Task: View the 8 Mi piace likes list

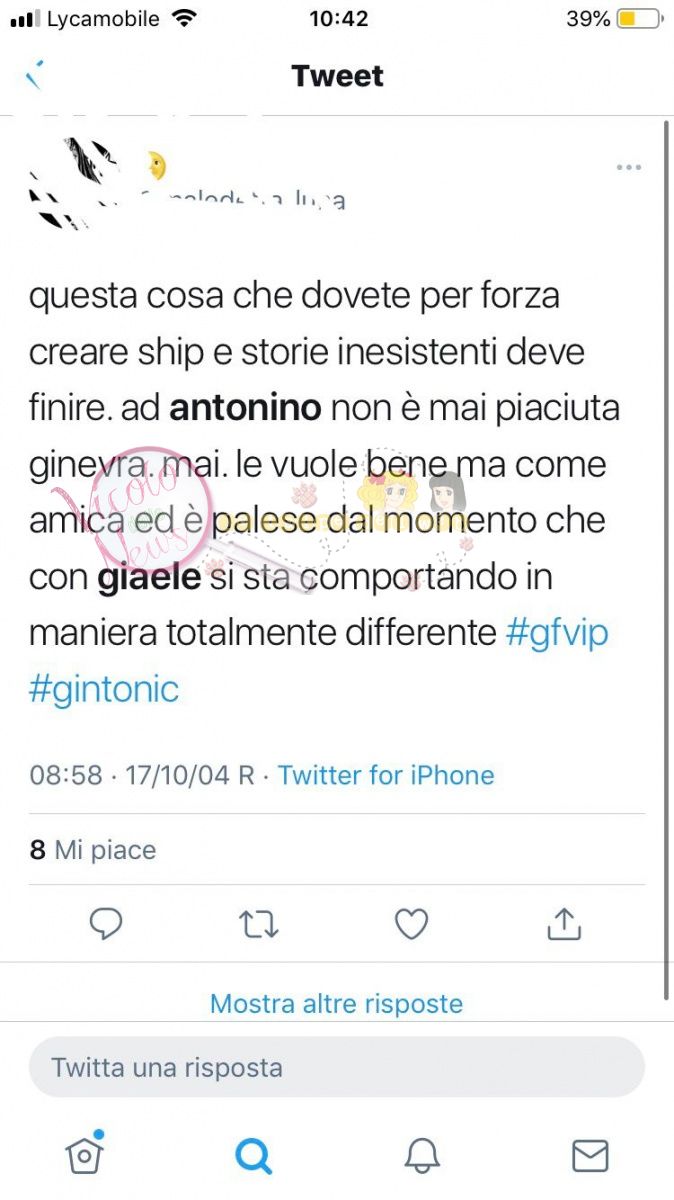Action: [x=93, y=850]
